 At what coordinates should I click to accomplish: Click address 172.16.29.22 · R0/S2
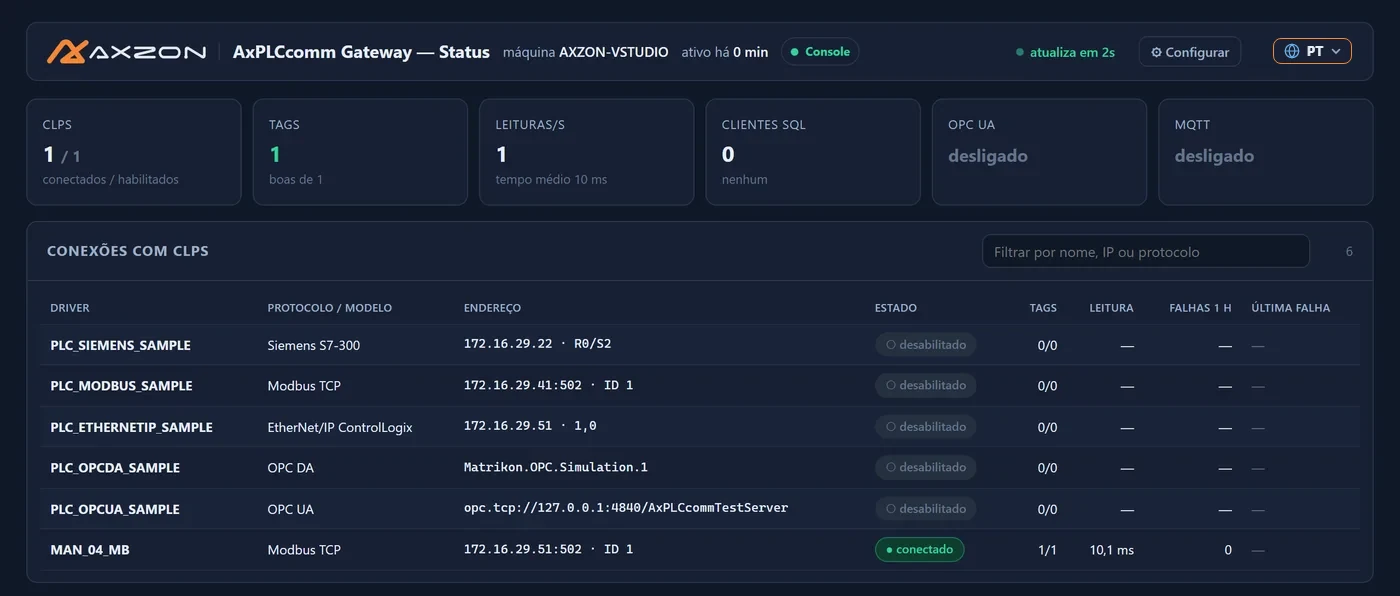click(x=538, y=344)
